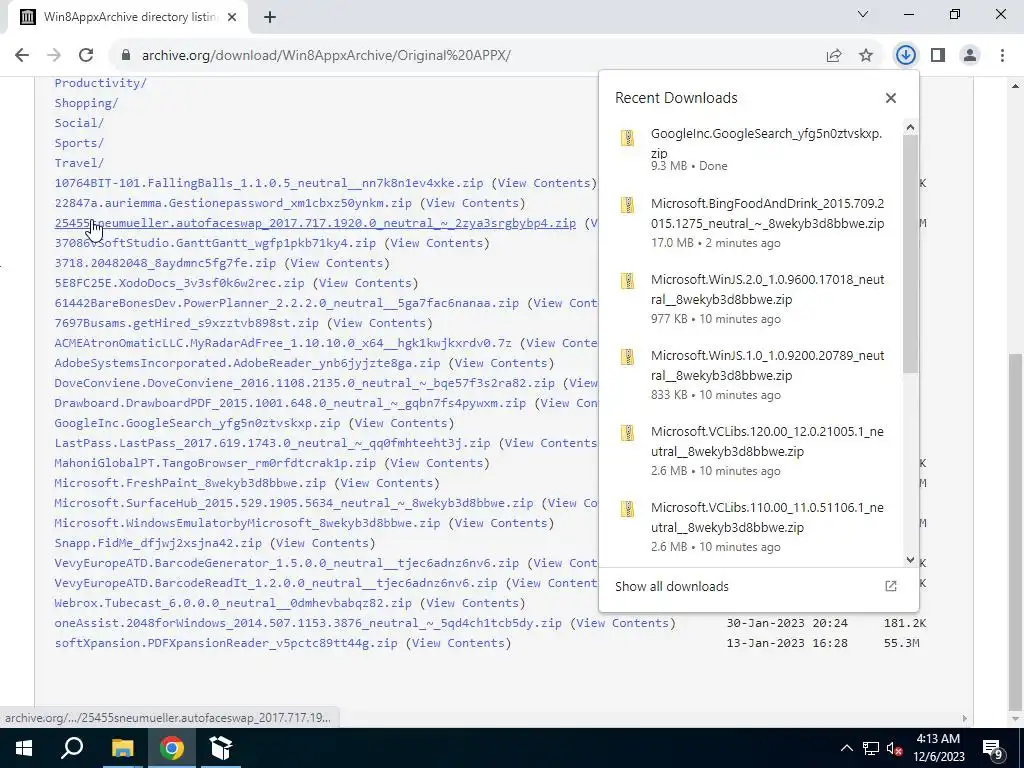Open File Explorer from taskbar
1024x768 pixels.
[x=122, y=748]
